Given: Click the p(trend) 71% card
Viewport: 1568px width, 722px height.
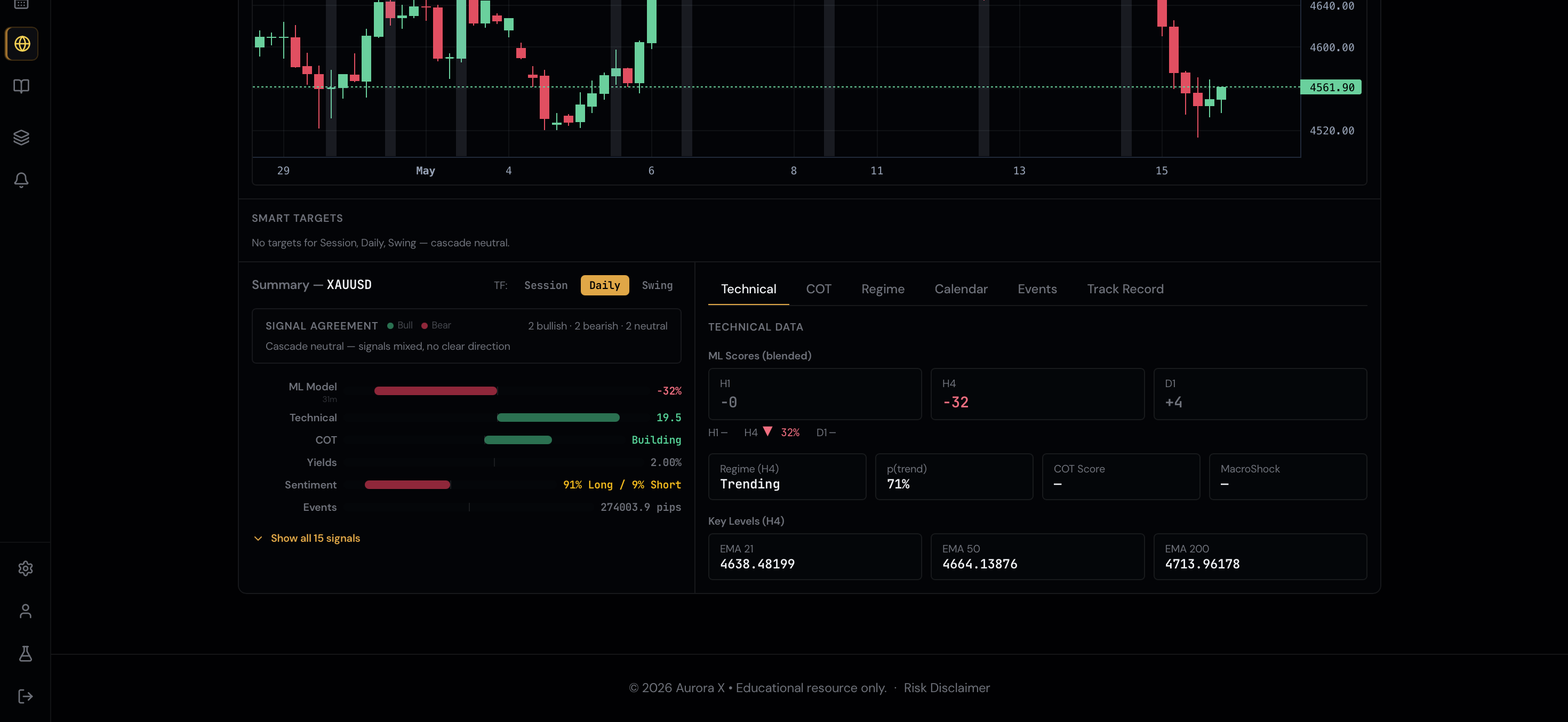Looking at the screenshot, I should click(954, 477).
